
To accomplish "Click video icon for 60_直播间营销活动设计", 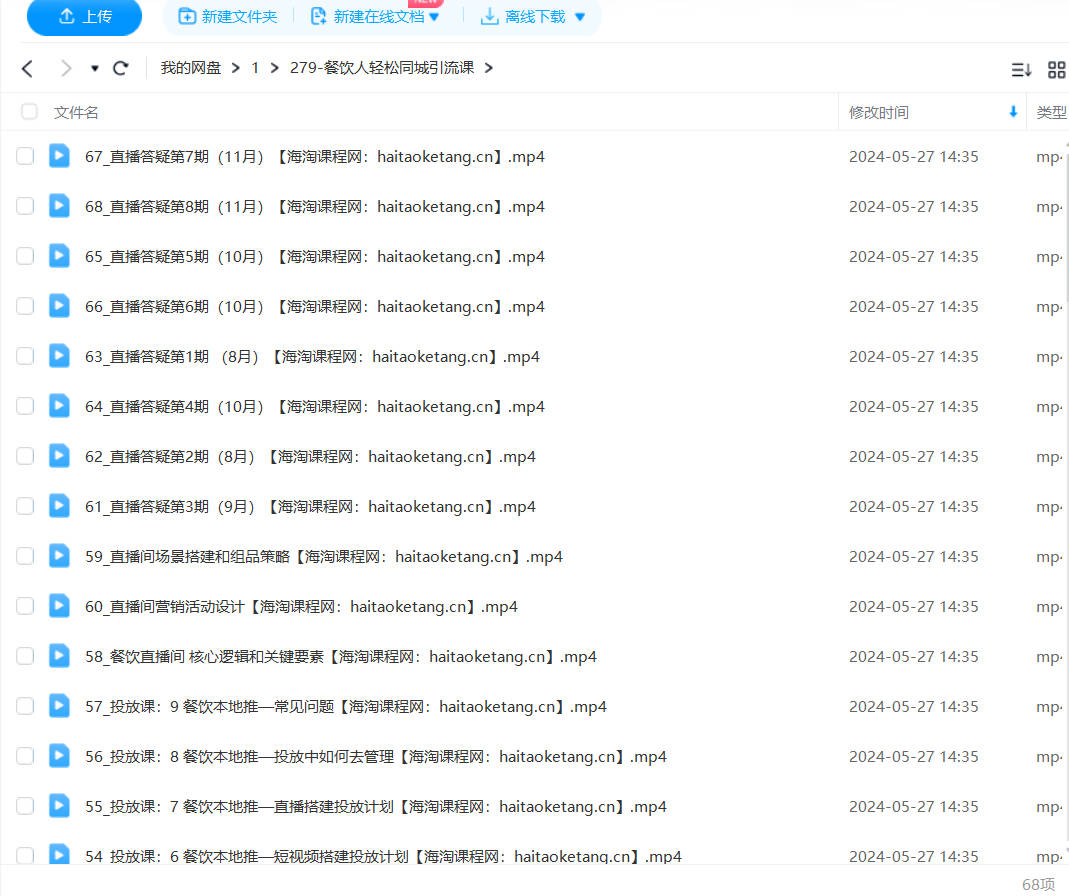I will 59,606.
